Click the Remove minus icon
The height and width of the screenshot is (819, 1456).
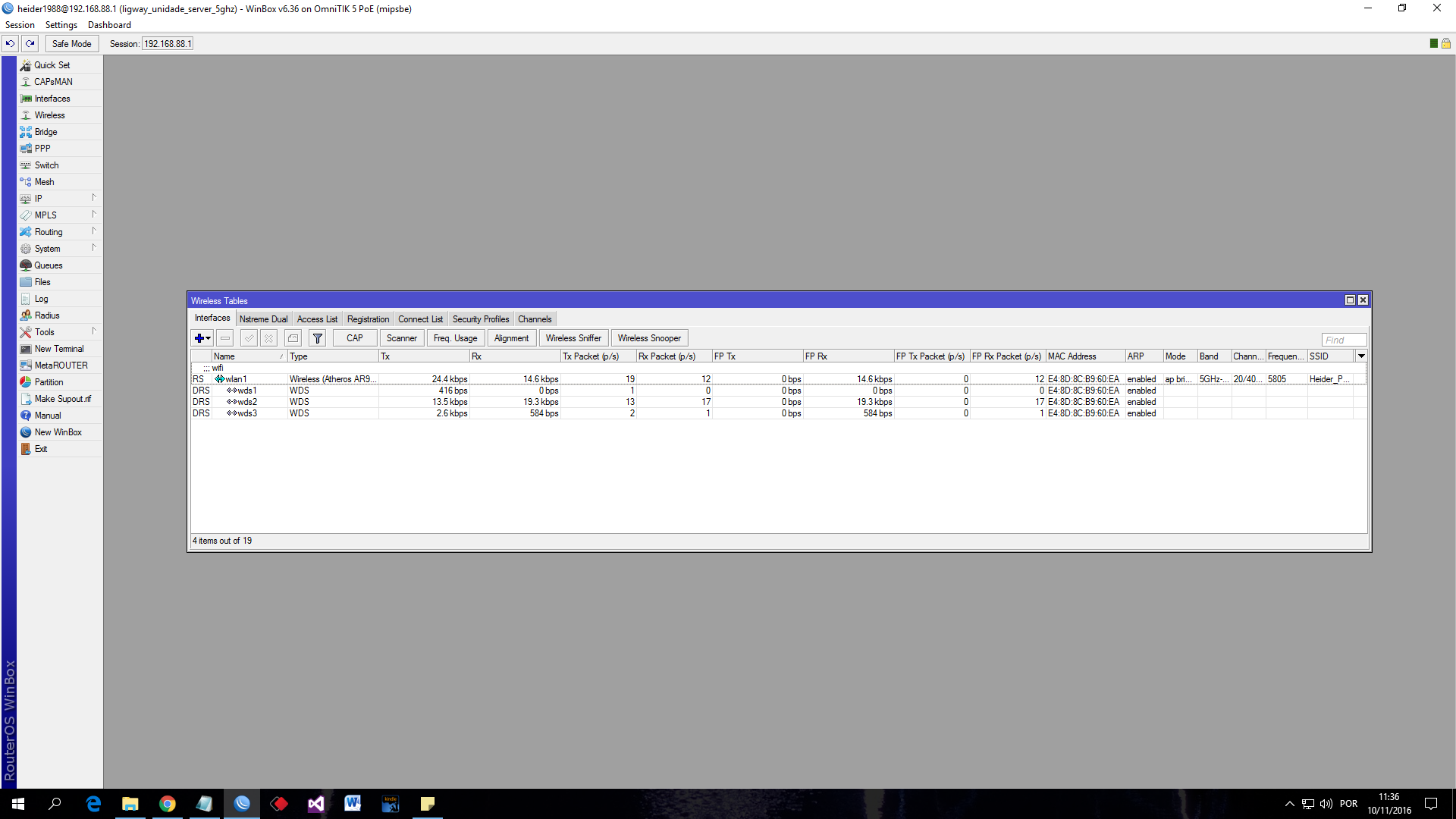coord(225,338)
